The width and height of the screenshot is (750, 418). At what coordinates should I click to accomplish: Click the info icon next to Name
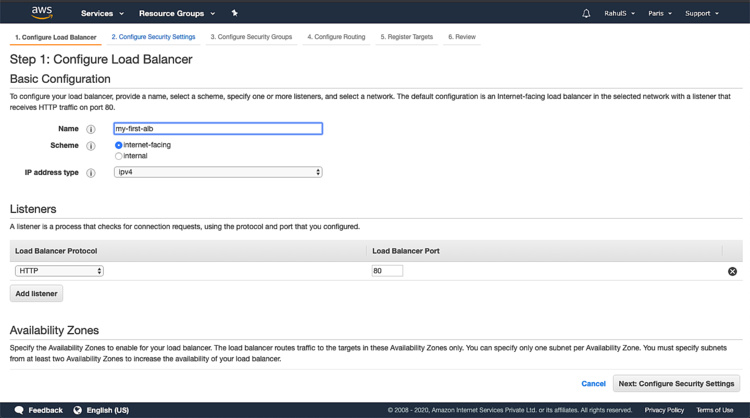[x=91, y=129]
